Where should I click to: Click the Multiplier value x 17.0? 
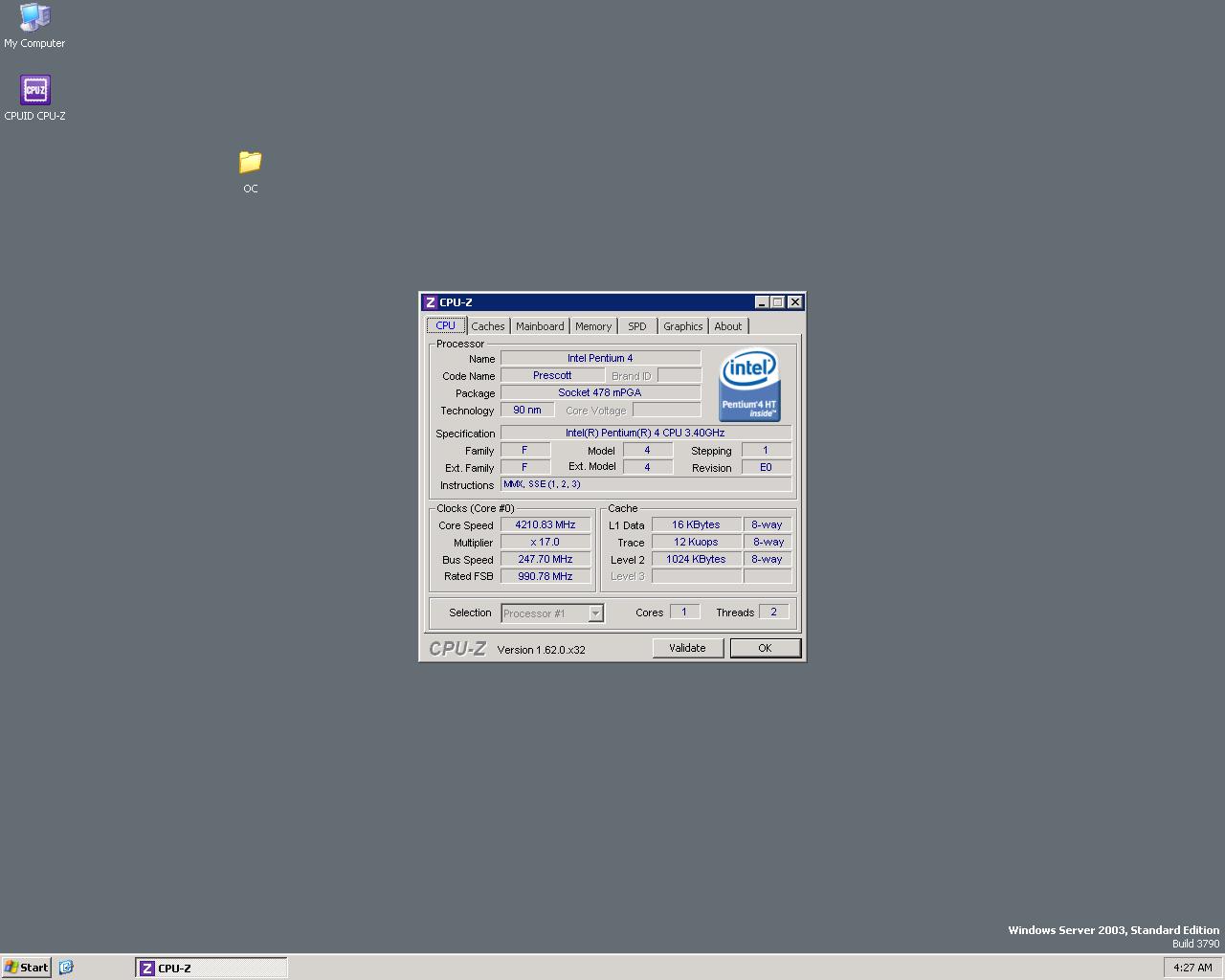(546, 542)
